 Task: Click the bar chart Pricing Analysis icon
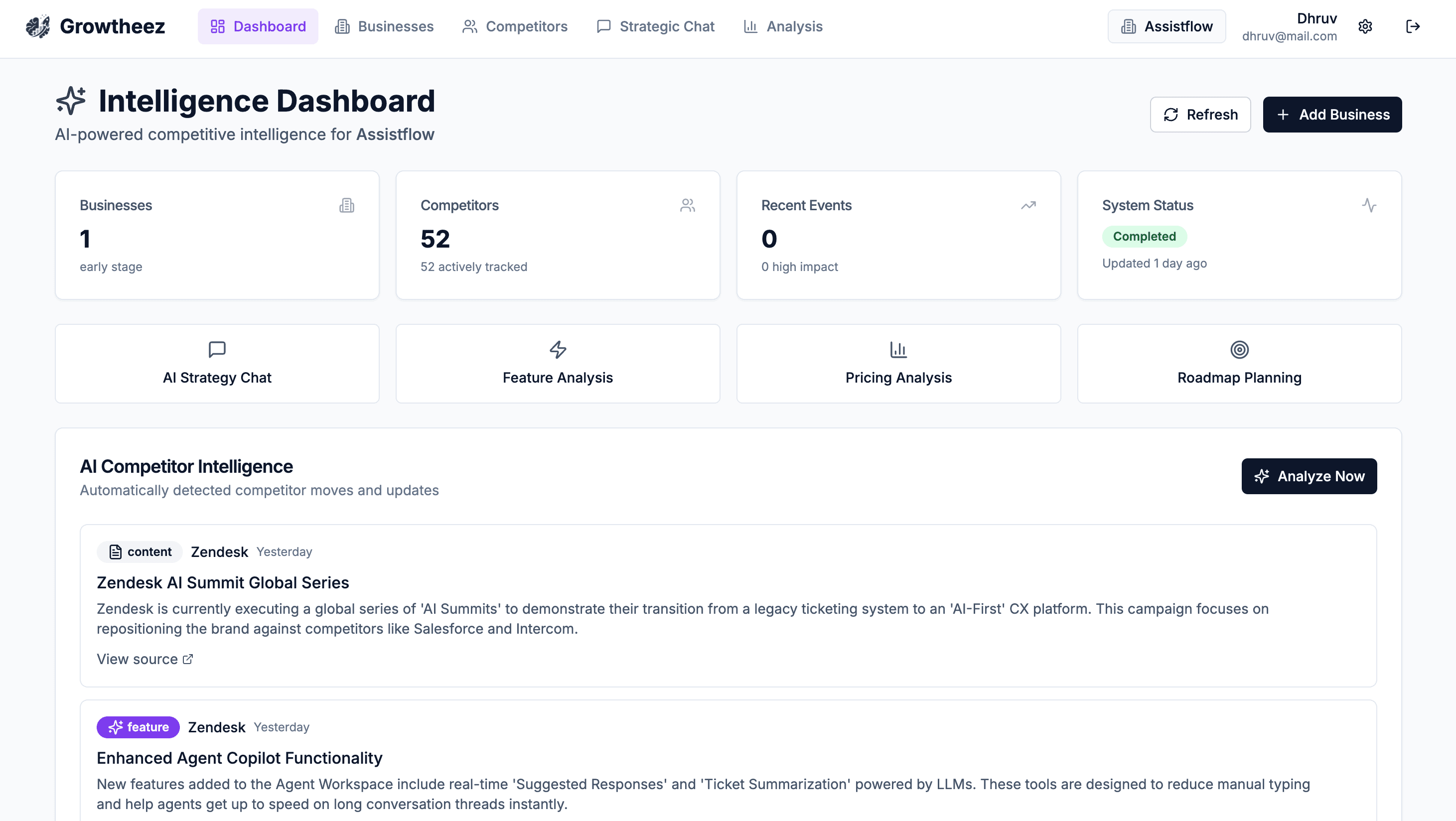(898, 350)
